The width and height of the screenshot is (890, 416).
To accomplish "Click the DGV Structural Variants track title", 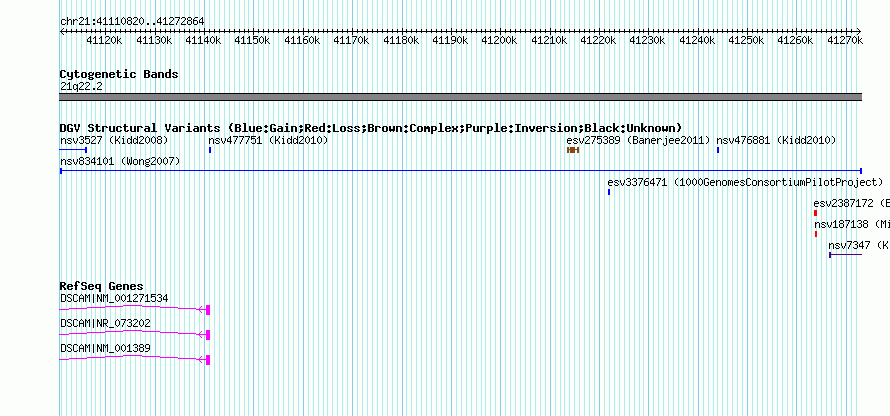I will [371, 128].
